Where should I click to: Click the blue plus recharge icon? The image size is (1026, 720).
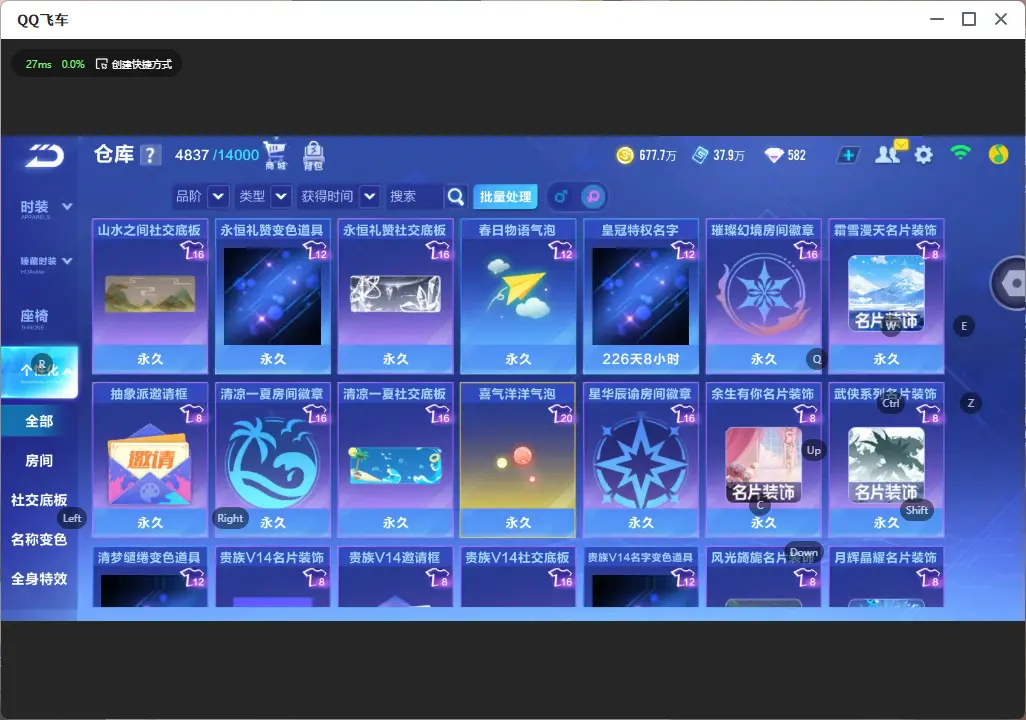click(848, 155)
